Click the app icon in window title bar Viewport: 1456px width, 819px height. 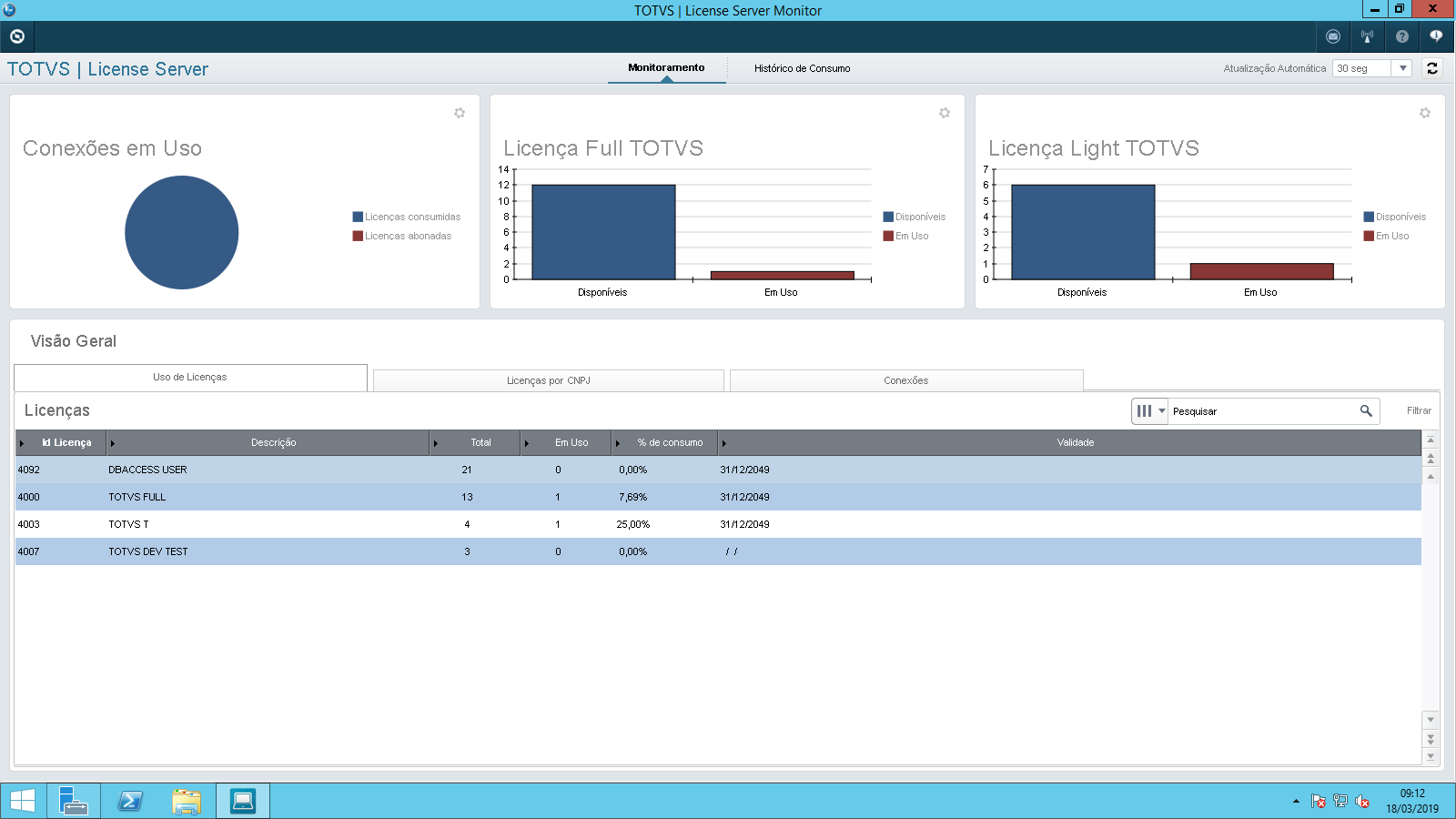click(9, 10)
